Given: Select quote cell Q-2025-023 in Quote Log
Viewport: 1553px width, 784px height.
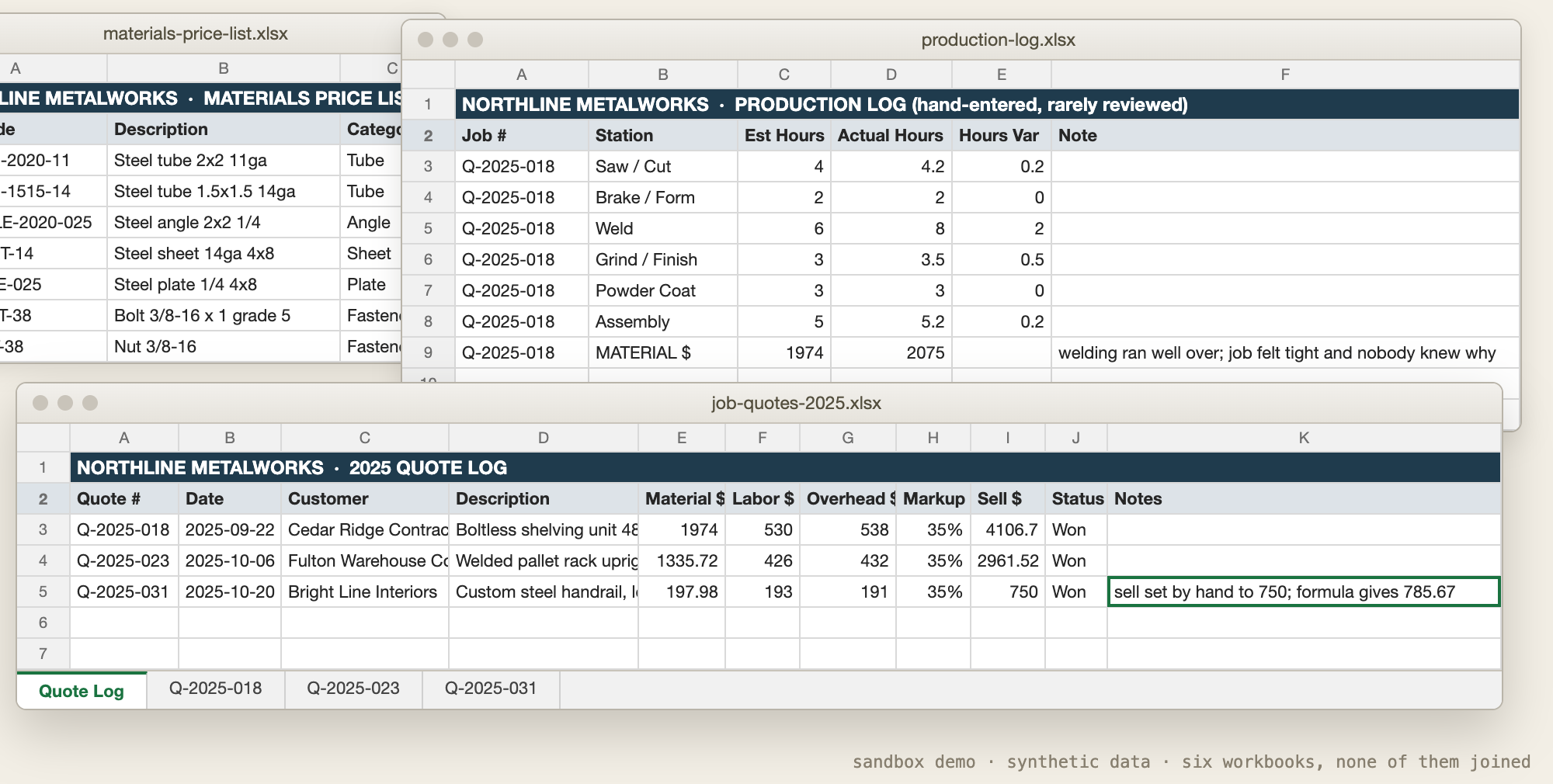Looking at the screenshot, I should (x=124, y=560).
